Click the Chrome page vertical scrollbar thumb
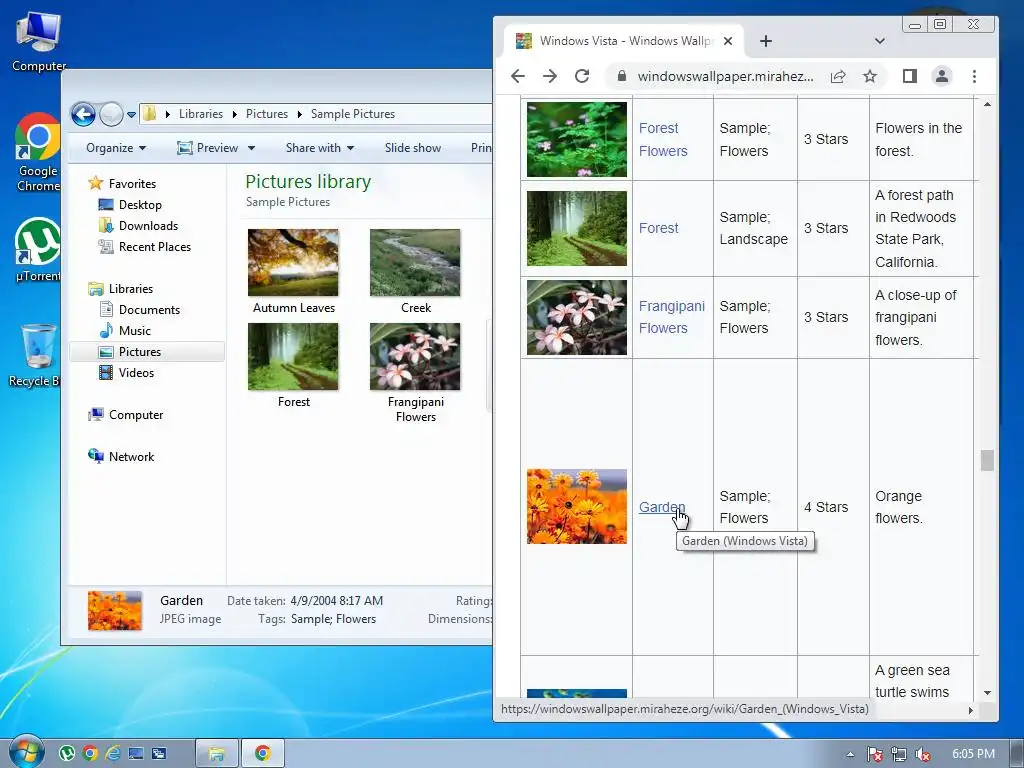Image resolution: width=1024 pixels, height=768 pixels. [x=987, y=460]
